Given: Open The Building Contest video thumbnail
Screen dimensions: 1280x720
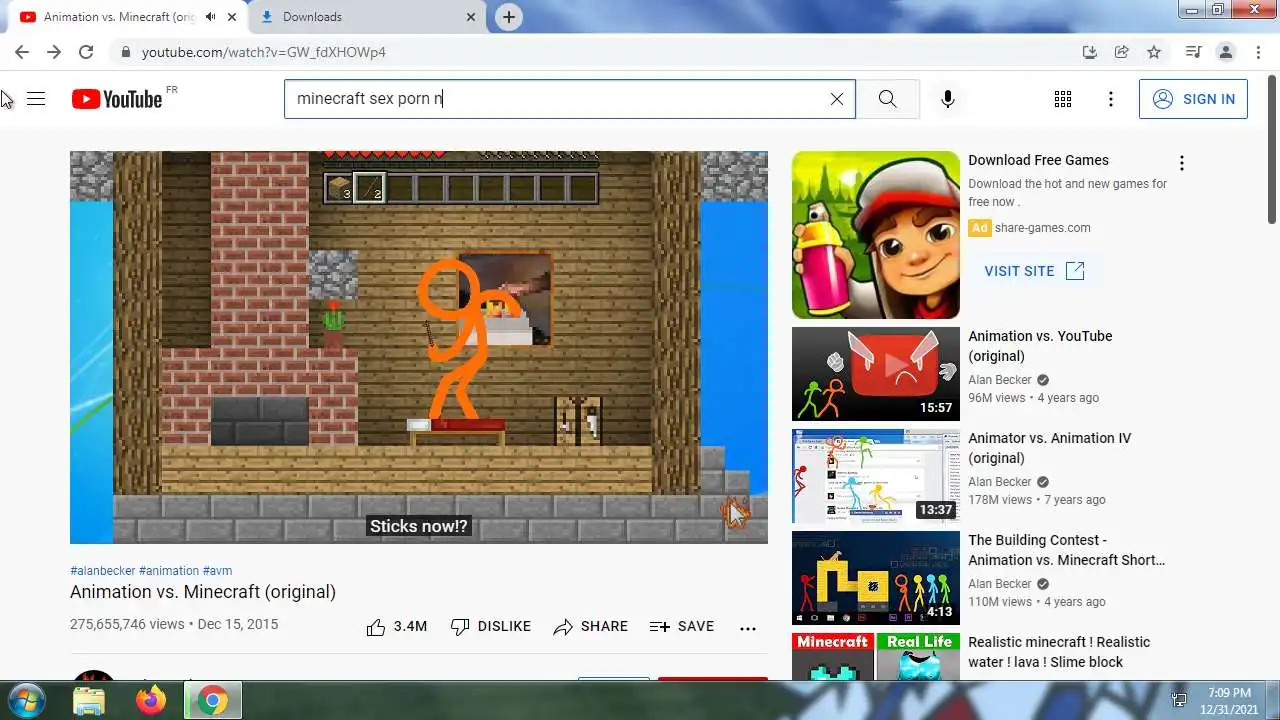Looking at the screenshot, I should pos(876,578).
